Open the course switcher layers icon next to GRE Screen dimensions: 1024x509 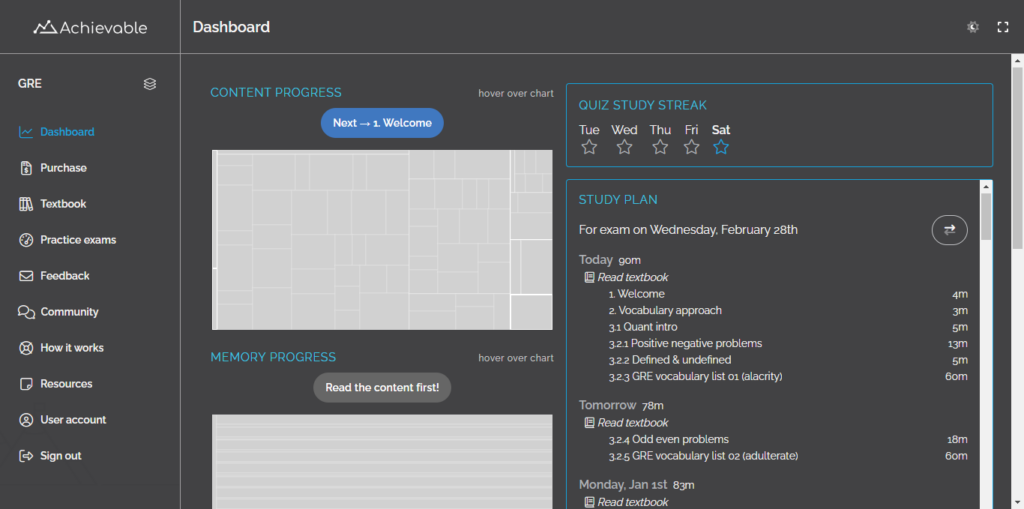(x=150, y=84)
